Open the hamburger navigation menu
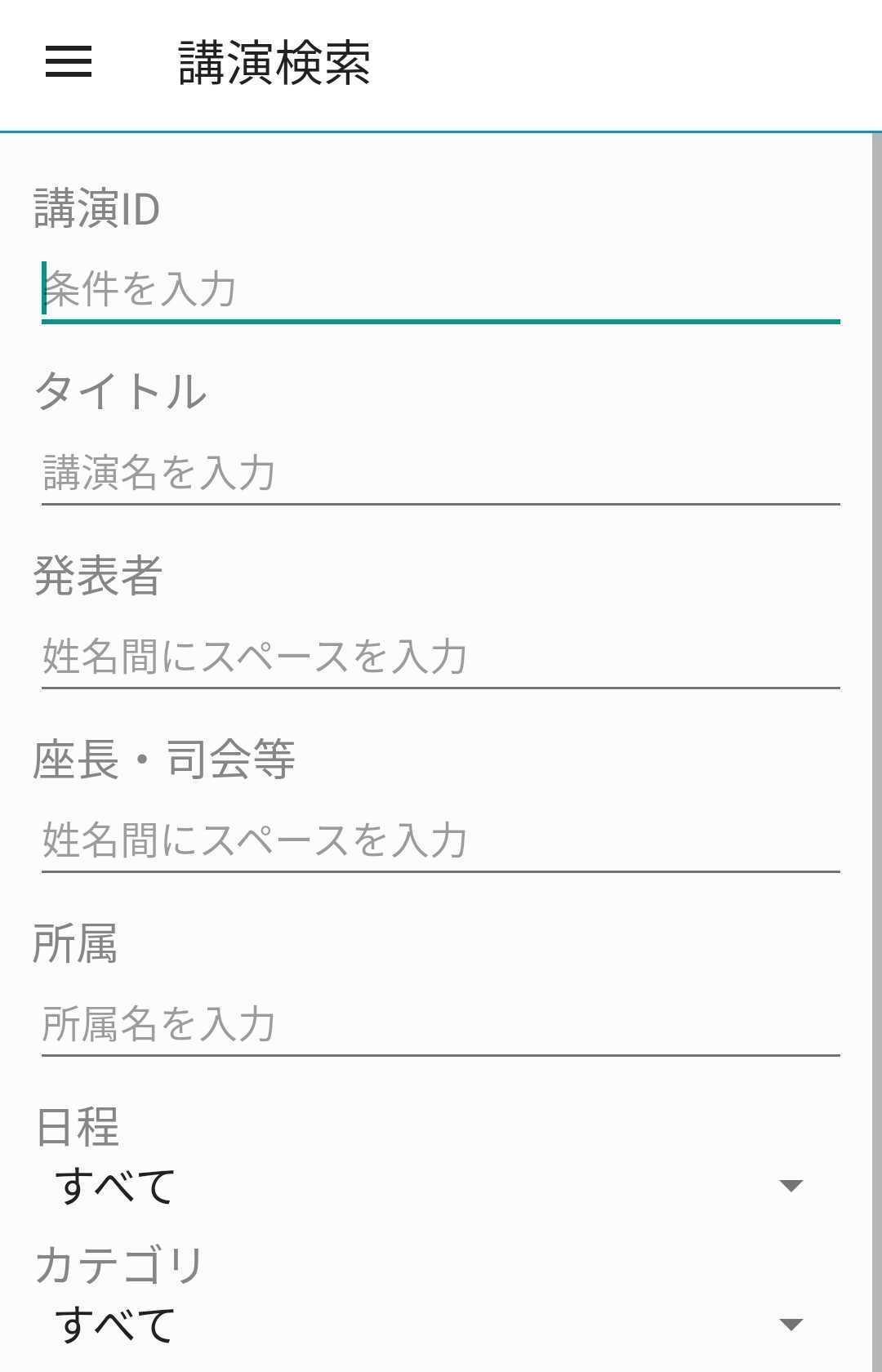Screen dimensions: 882x1372 (69, 62)
